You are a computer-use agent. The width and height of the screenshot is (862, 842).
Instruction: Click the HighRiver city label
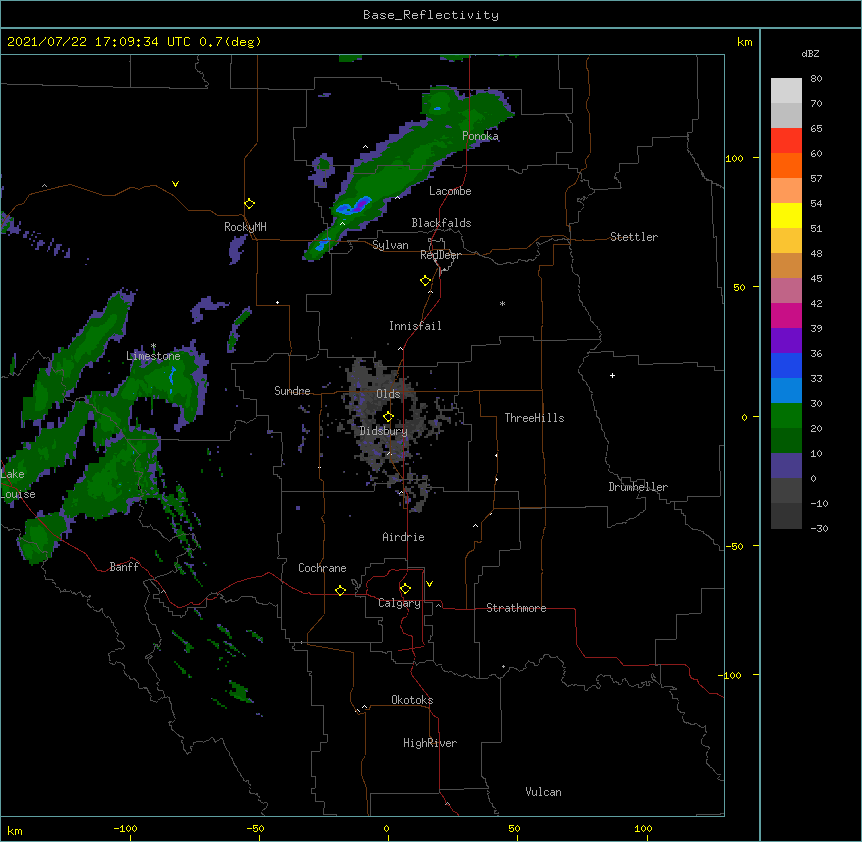(430, 743)
